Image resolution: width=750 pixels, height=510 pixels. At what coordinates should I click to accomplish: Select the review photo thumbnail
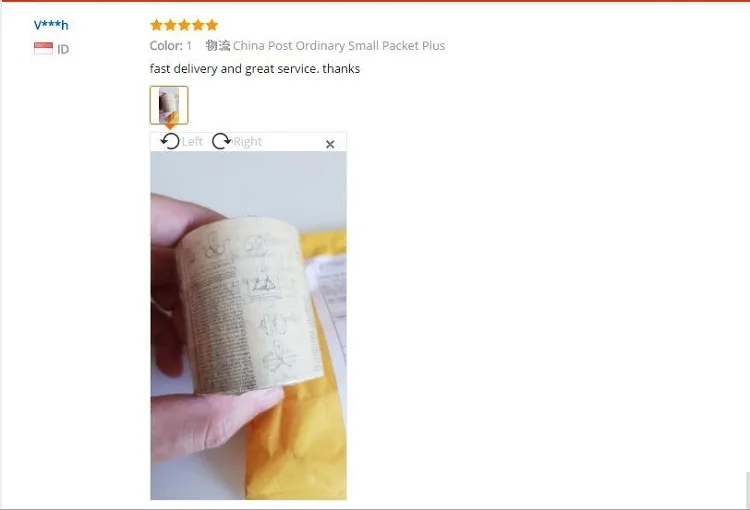[169, 105]
